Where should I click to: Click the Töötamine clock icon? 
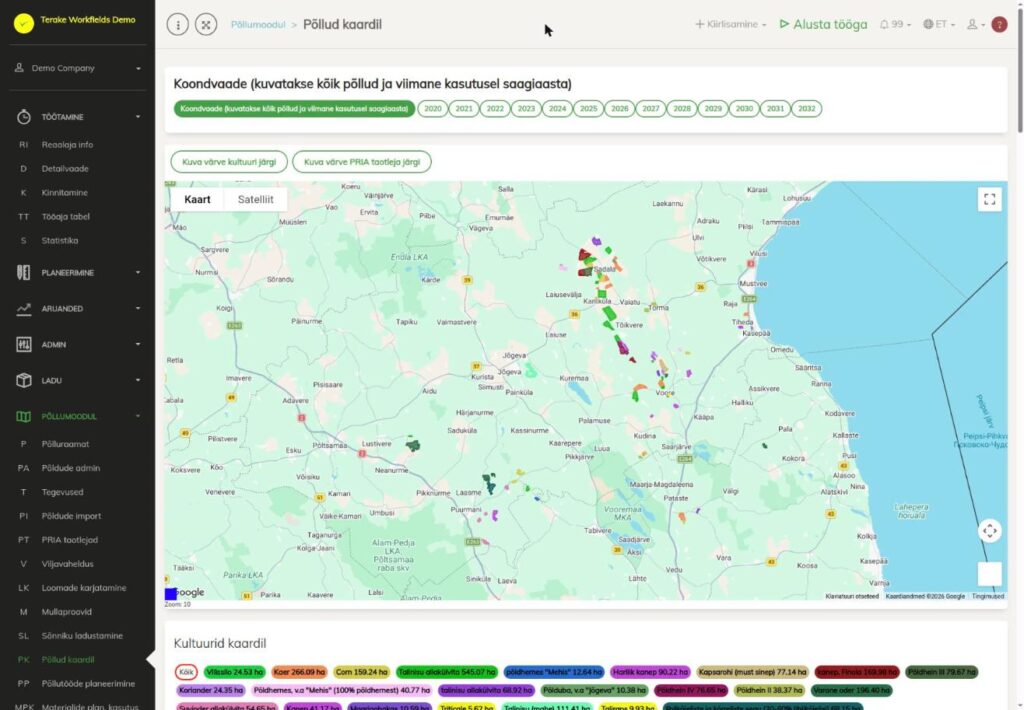click(24, 117)
